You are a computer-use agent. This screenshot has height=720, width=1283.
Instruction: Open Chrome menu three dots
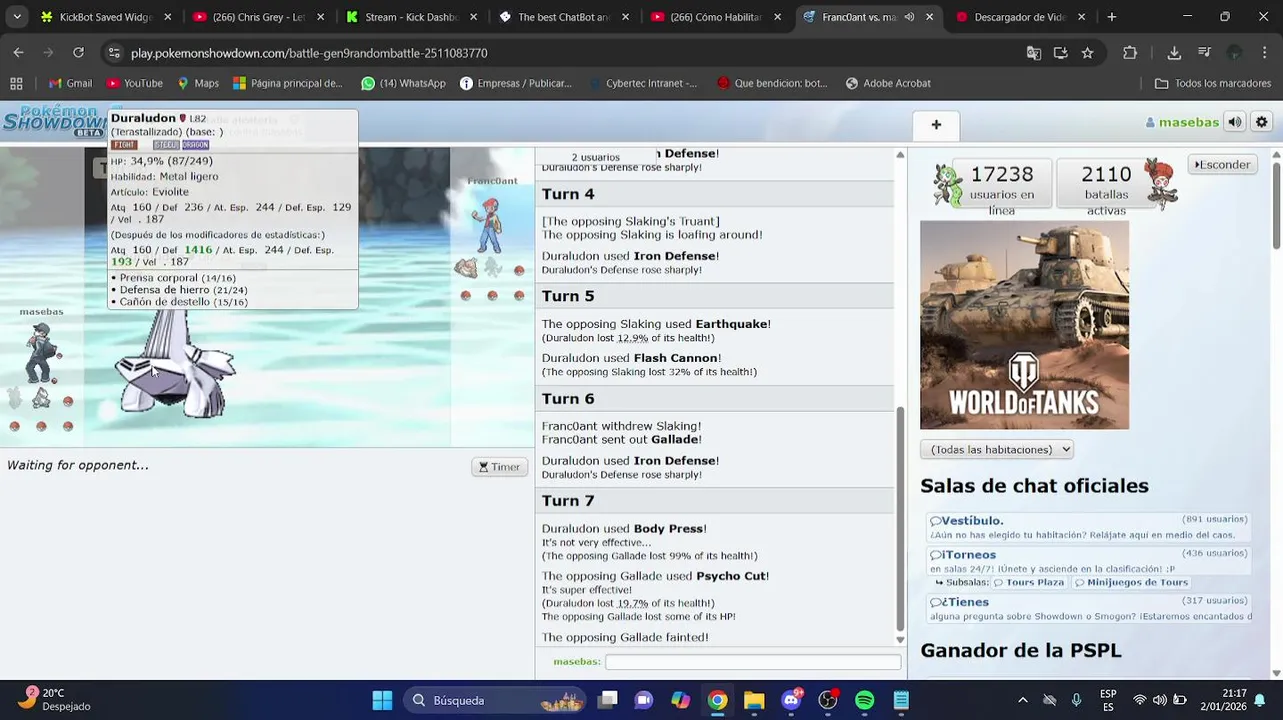coord(1265,53)
